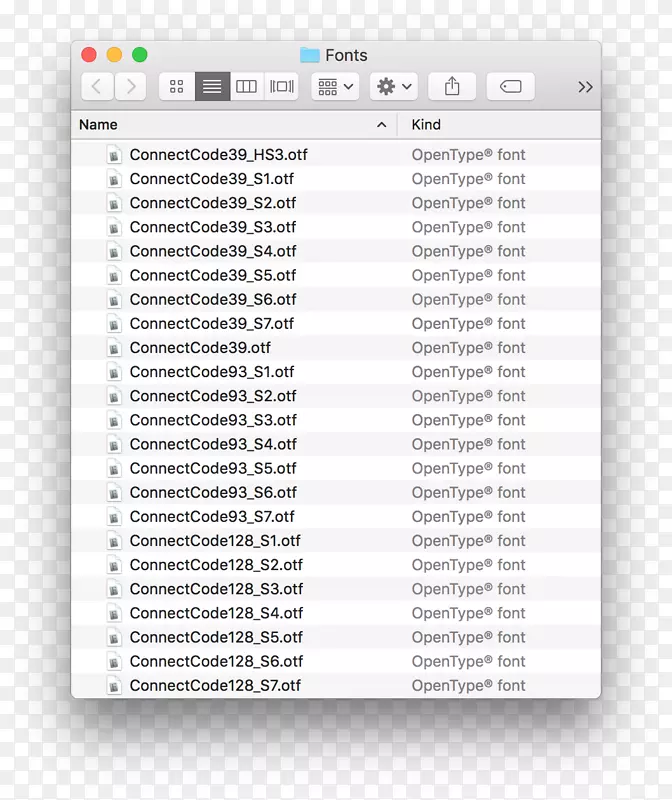The height and width of the screenshot is (800, 672).
Task: Click the Share button
Action: 452,86
